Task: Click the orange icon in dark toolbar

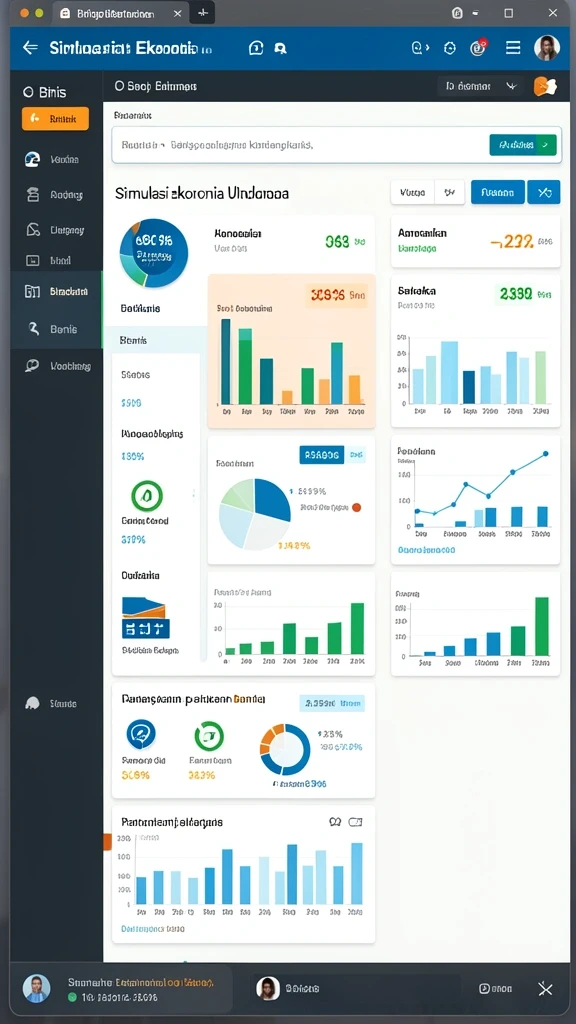Action: click(x=545, y=86)
